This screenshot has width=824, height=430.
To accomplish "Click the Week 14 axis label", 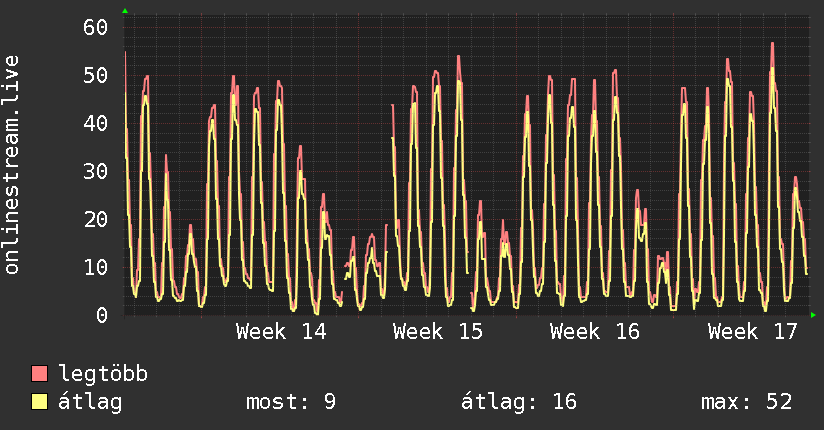I will point(281,332).
